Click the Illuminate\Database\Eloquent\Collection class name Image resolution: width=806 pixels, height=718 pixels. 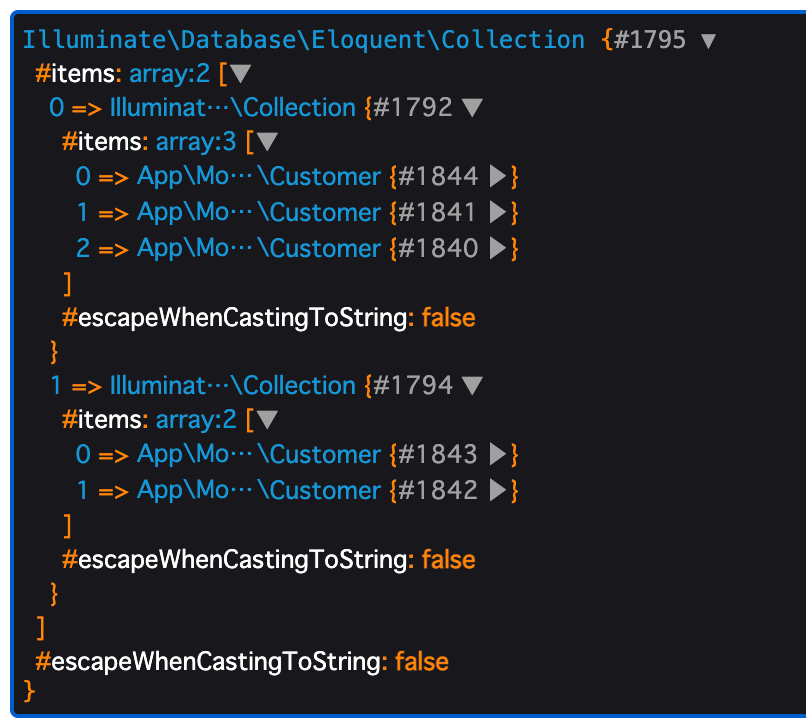tap(304, 40)
